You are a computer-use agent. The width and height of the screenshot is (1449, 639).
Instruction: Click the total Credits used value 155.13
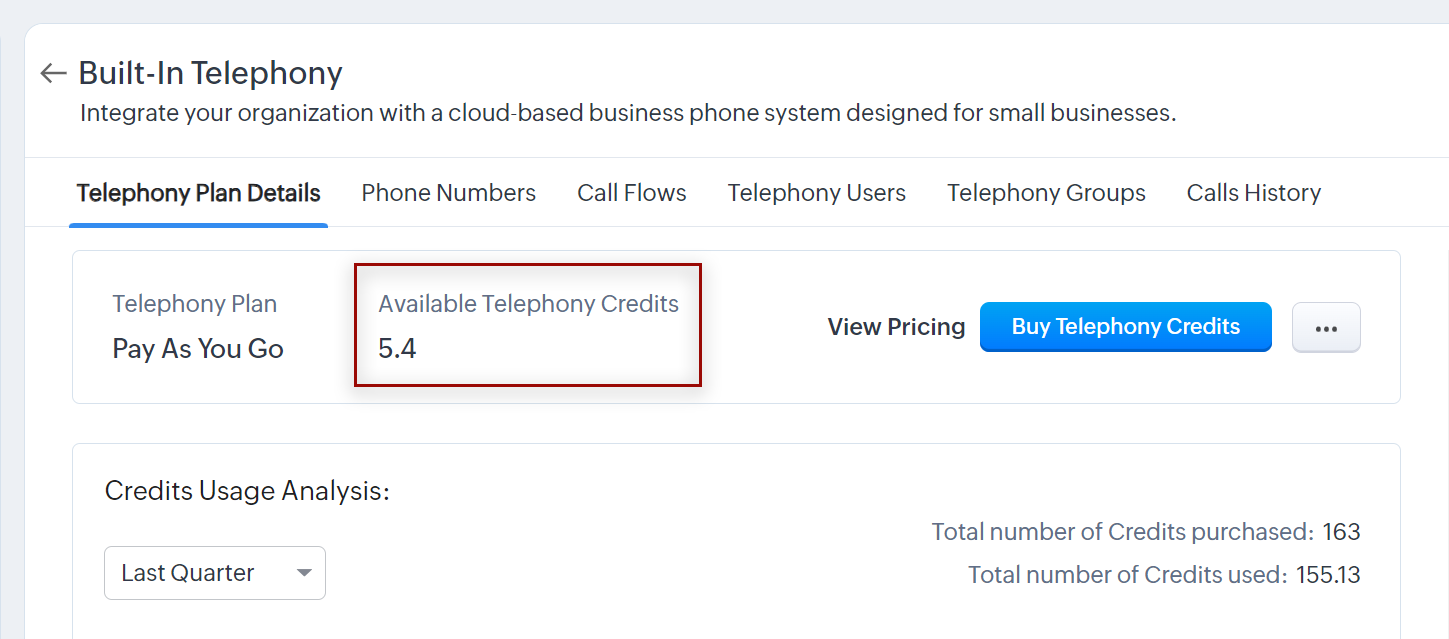(1328, 575)
